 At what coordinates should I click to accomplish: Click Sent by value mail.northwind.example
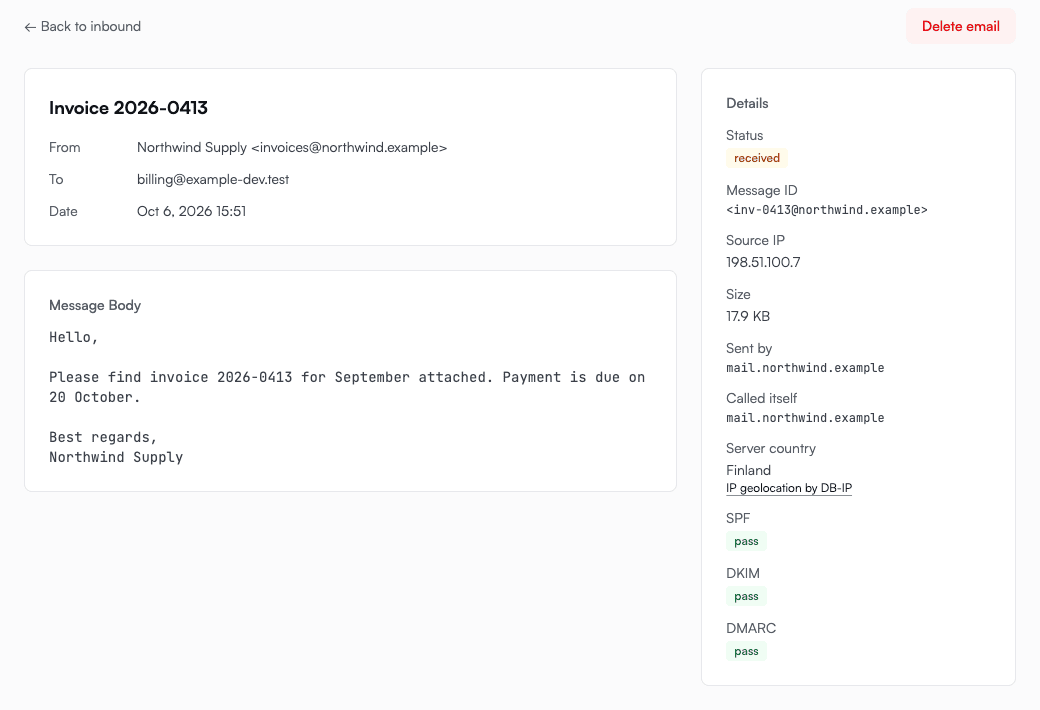pos(805,368)
